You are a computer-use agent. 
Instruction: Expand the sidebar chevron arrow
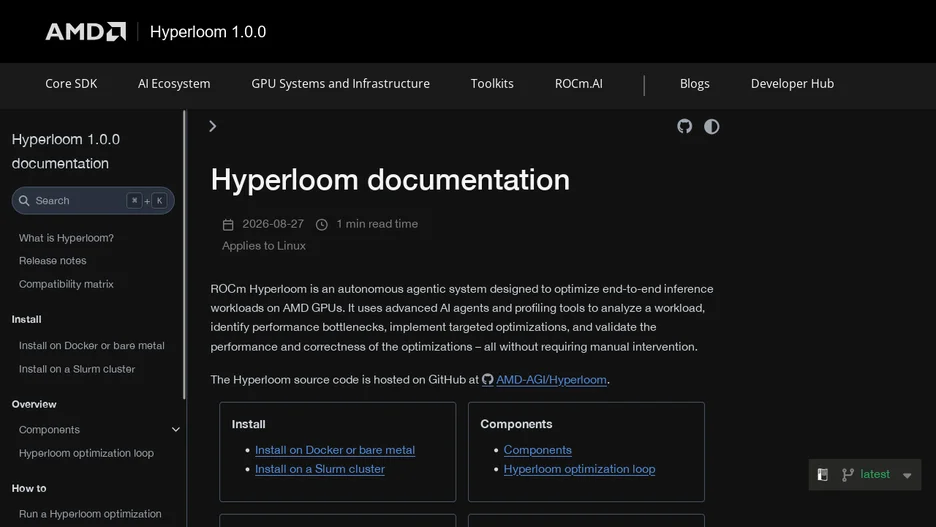(x=213, y=126)
